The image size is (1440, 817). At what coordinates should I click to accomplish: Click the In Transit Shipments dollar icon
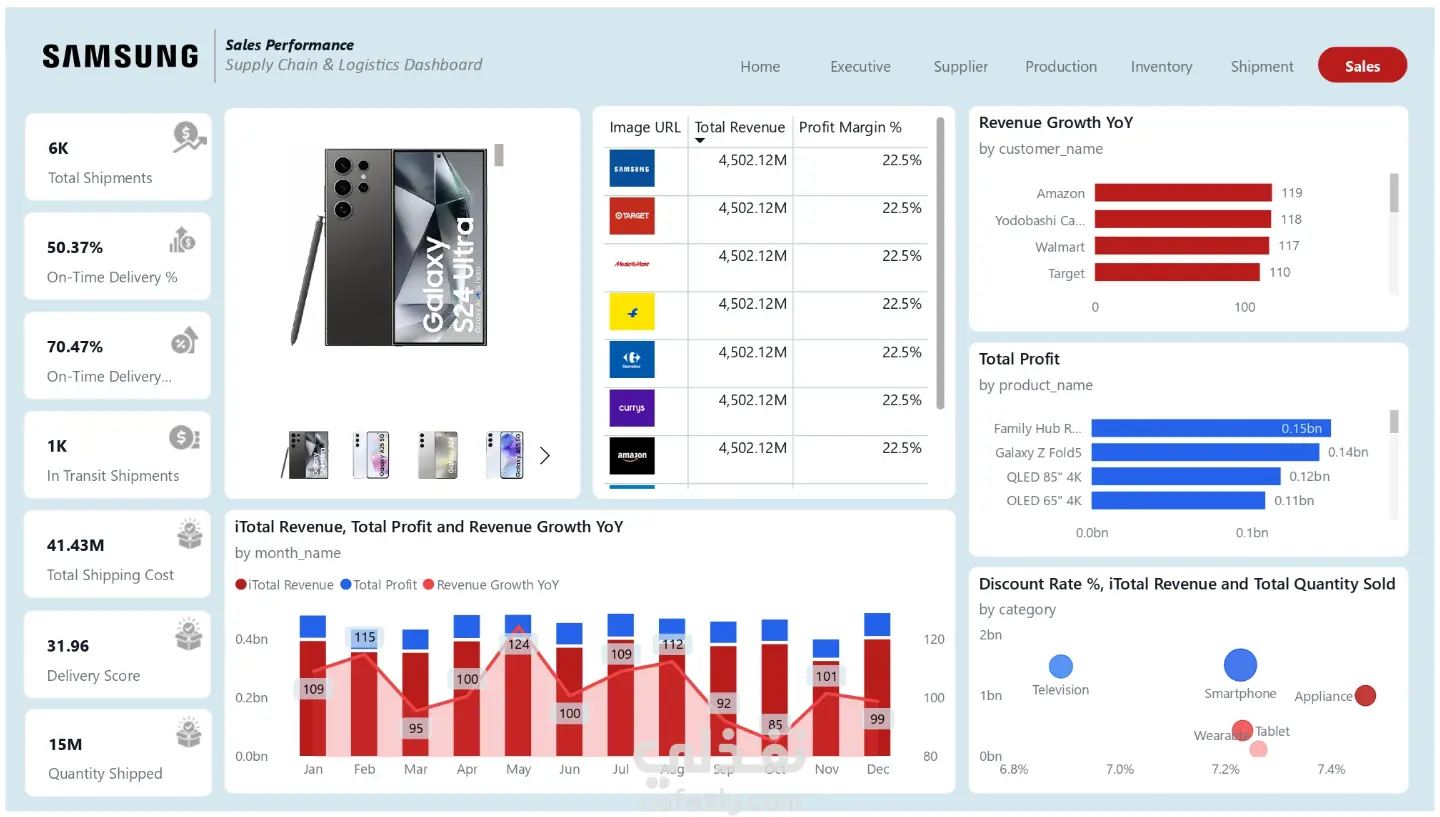coord(184,437)
